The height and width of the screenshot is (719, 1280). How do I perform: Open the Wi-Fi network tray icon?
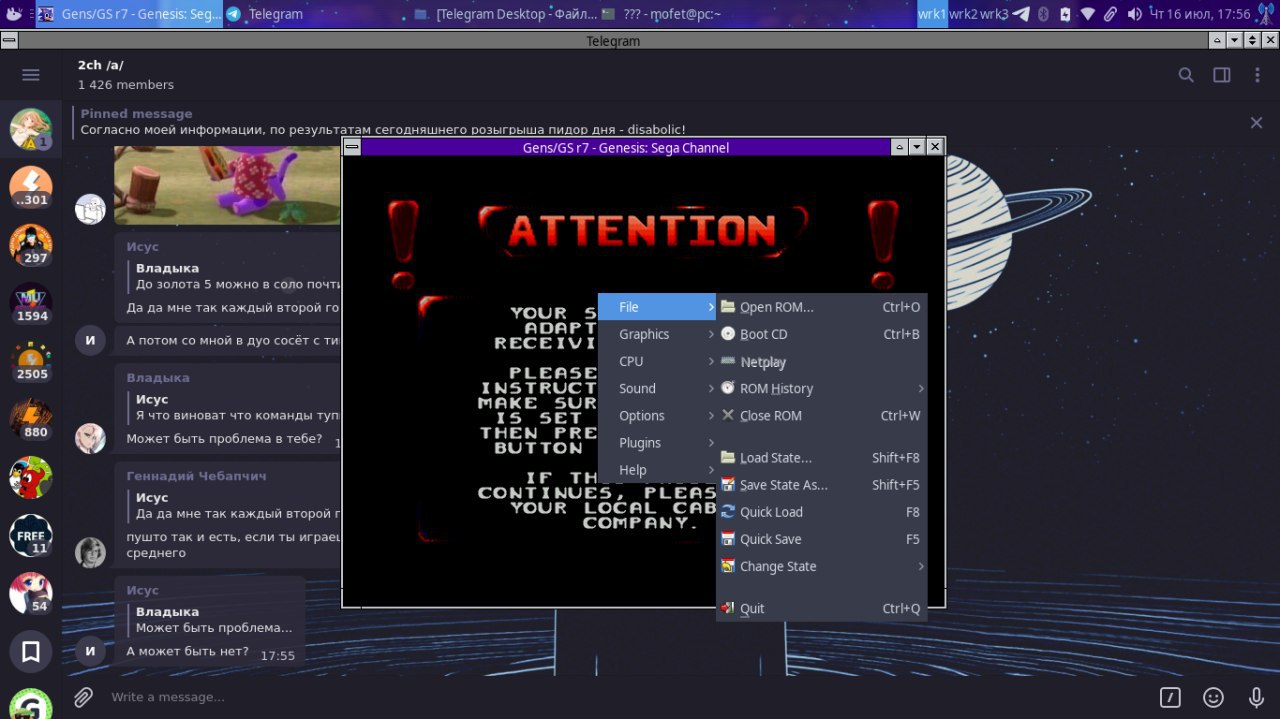click(x=1088, y=14)
